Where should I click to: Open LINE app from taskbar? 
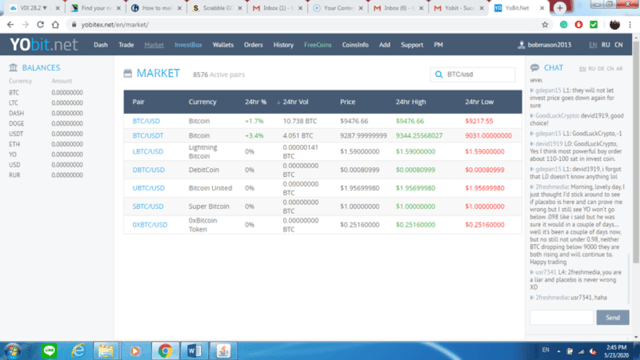coord(49,351)
